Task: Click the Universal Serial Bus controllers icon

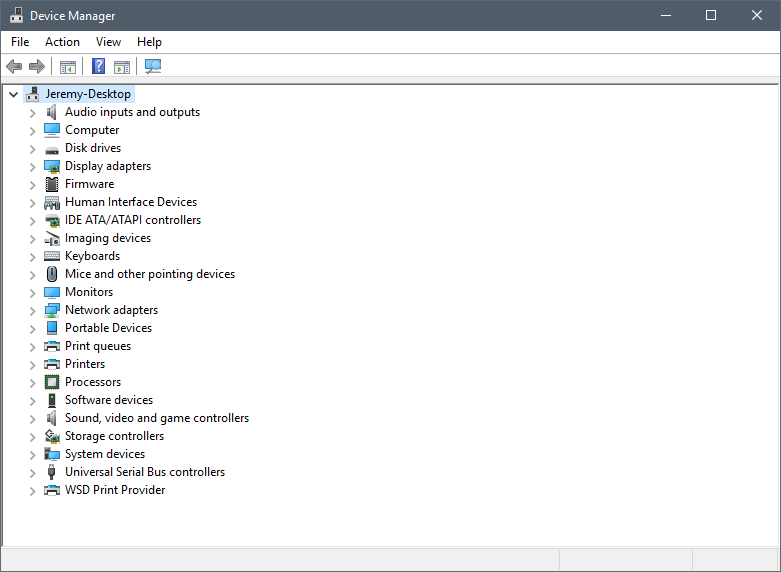Action: (51, 472)
